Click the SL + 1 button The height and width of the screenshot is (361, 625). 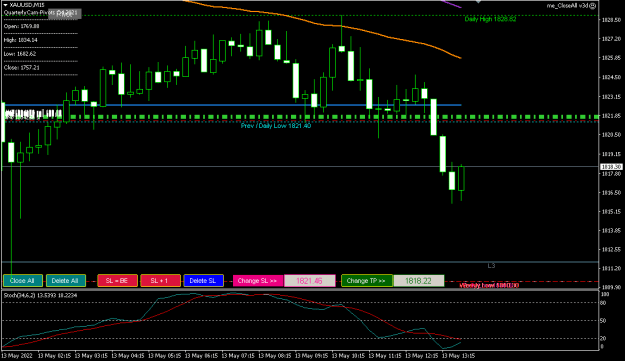pyautogui.click(x=160, y=281)
